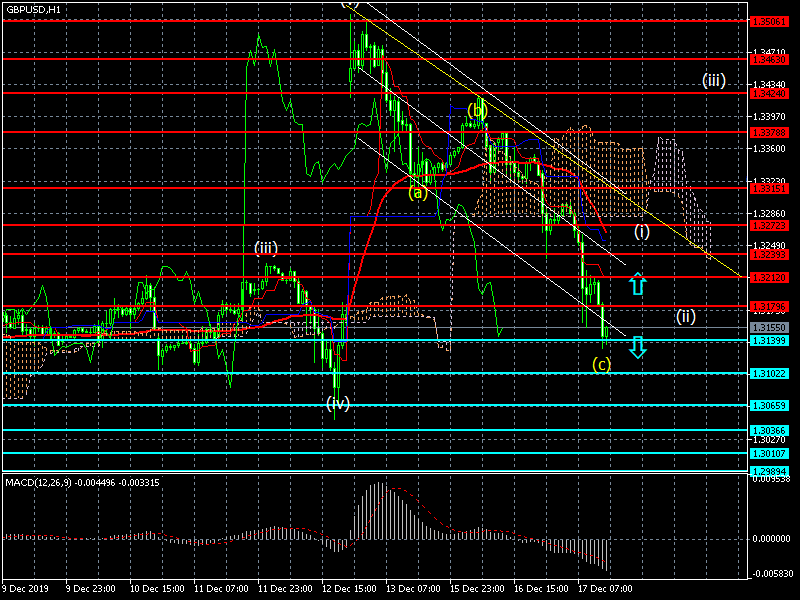Click the yellow (b) wave label
Image resolution: width=800 pixels, height=600 pixels.
click(x=478, y=110)
